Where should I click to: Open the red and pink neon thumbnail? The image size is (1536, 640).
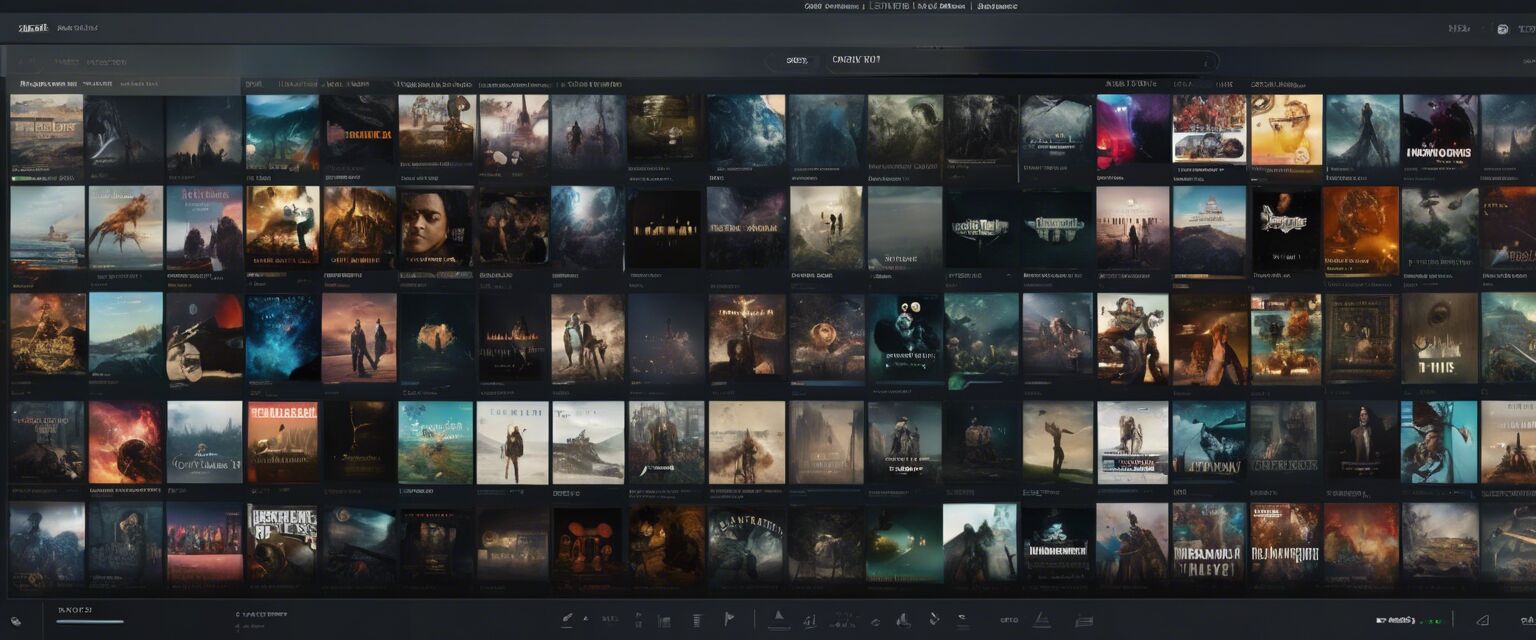1133,130
